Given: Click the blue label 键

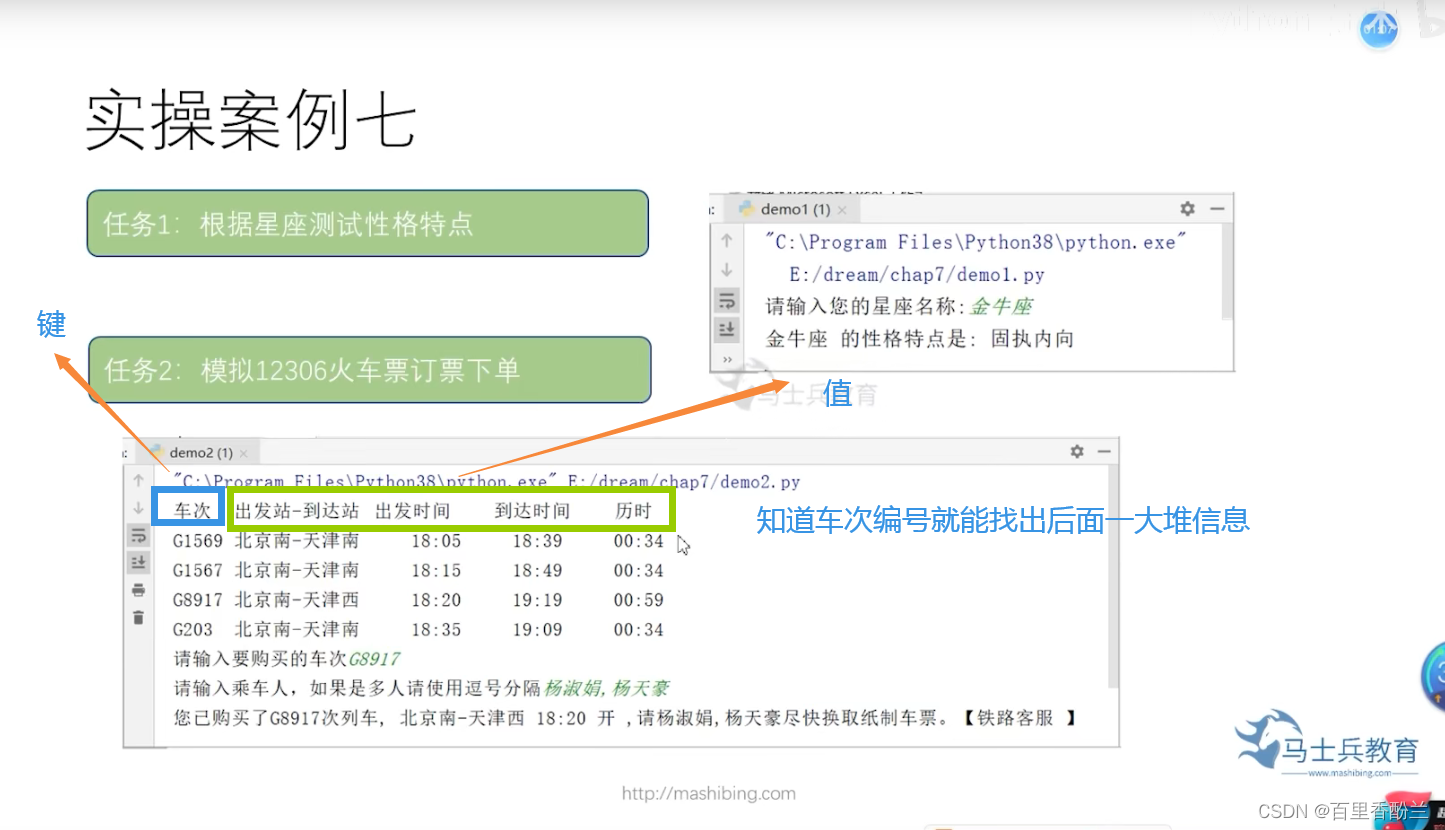Looking at the screenshot, I should pyautogui.click(x=52, y=324).
